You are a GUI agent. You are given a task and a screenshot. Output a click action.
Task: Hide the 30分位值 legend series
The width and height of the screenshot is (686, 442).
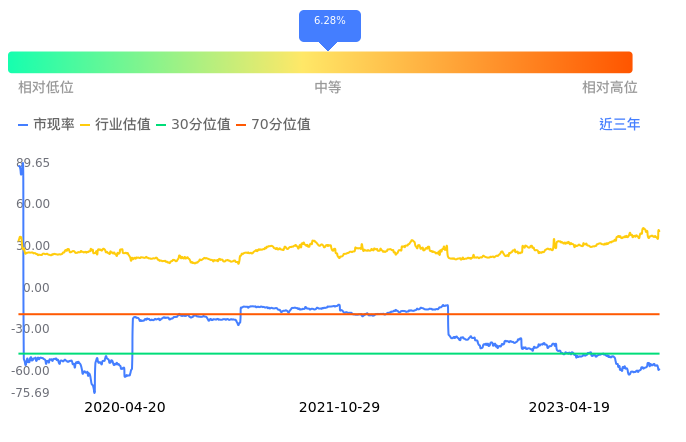click(193, 125)
